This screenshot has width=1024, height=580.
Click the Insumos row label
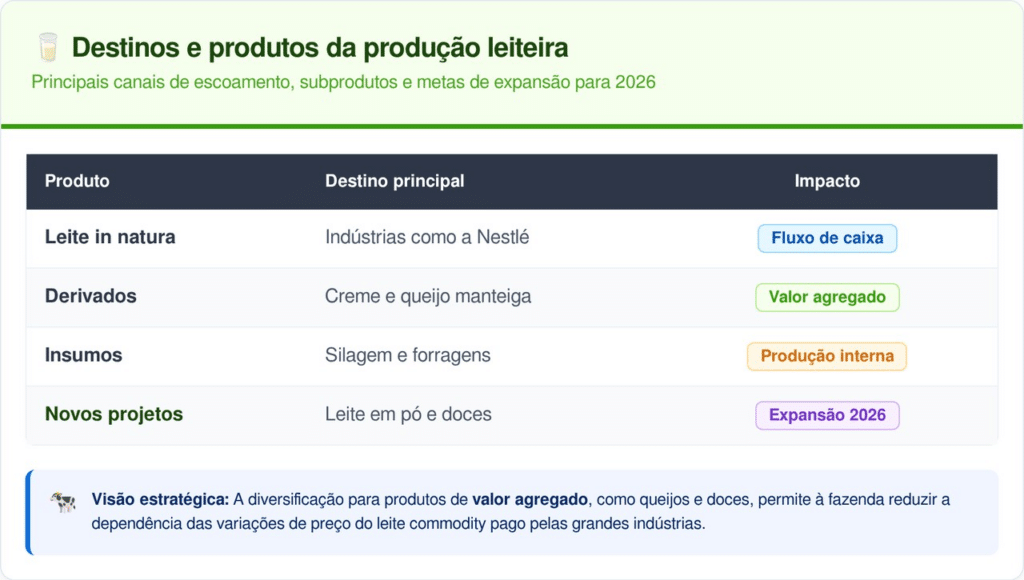(83, 355)
